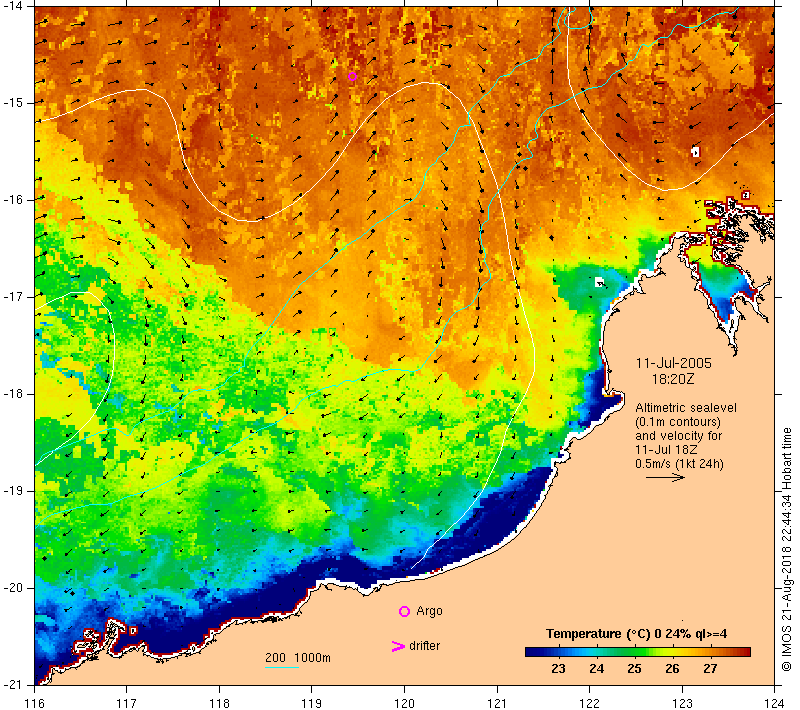Click the '(0.1m contours)' caption line
The width and height of the screenshot is (800, 710).
coord(678,422)
